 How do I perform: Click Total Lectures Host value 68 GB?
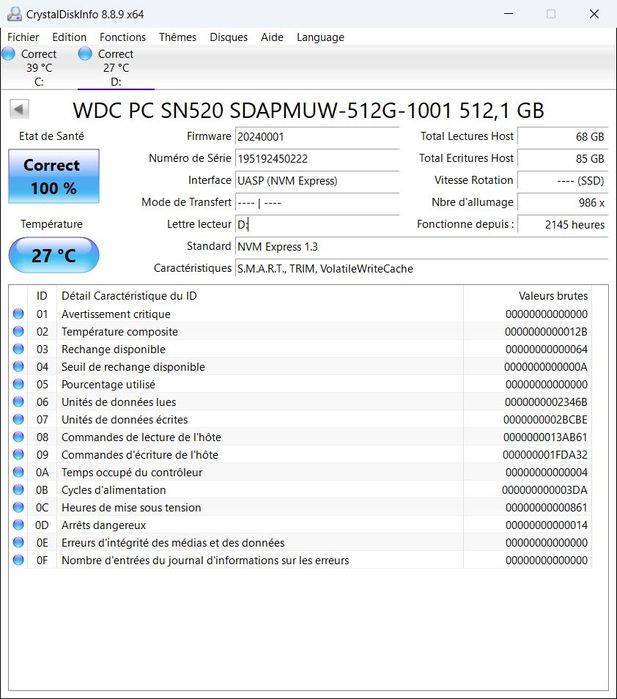[x=562, y=136]
